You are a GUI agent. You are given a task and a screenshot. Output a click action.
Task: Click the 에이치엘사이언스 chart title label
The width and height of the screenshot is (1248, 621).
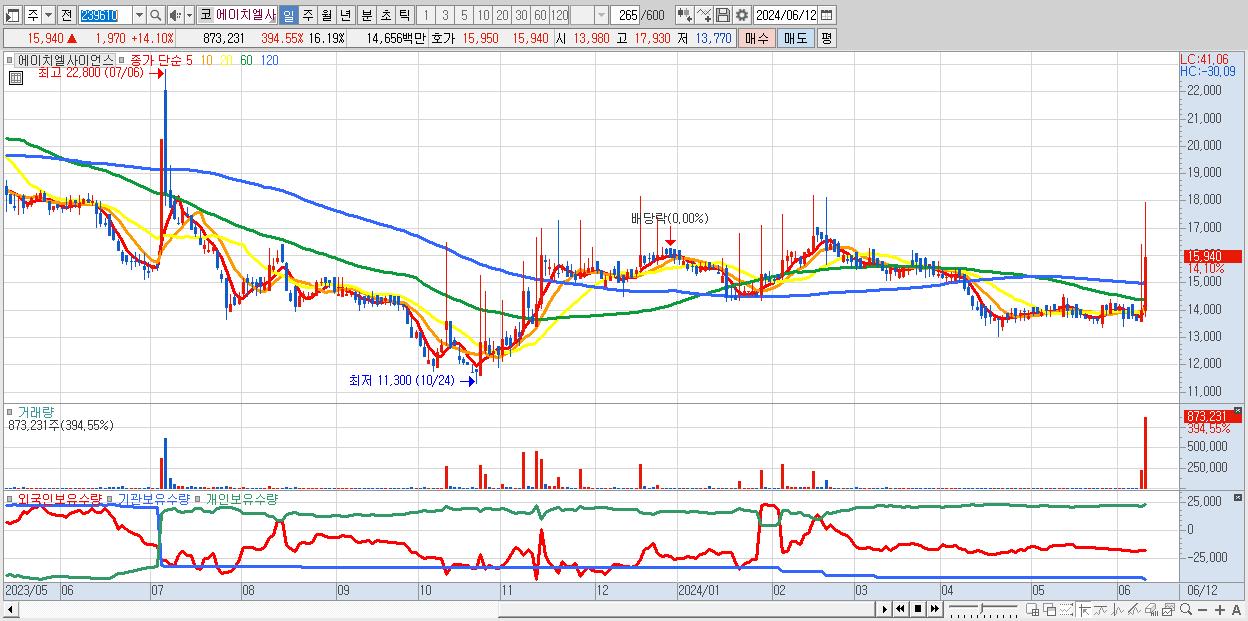click(x=66, y=60)
